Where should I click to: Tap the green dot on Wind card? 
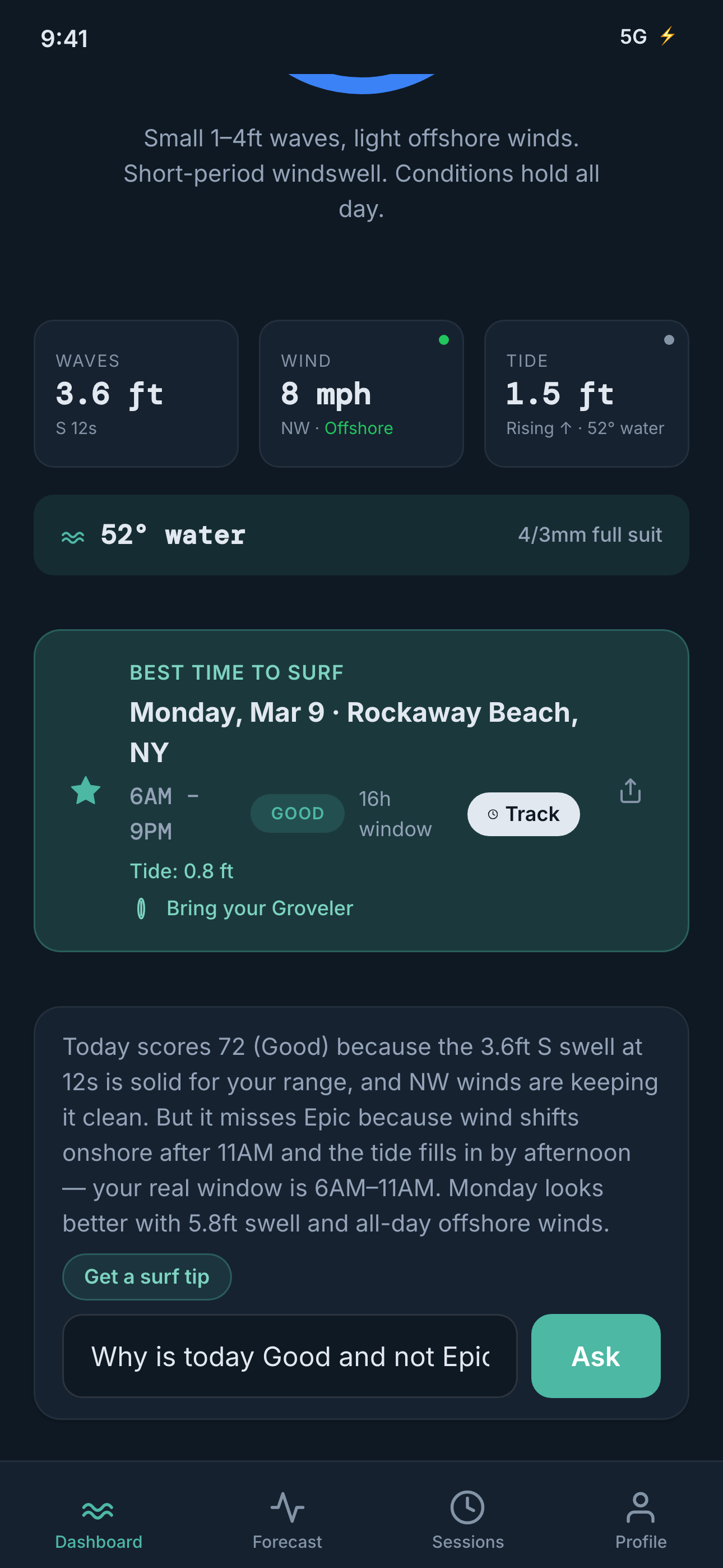(x=444, y=340)
